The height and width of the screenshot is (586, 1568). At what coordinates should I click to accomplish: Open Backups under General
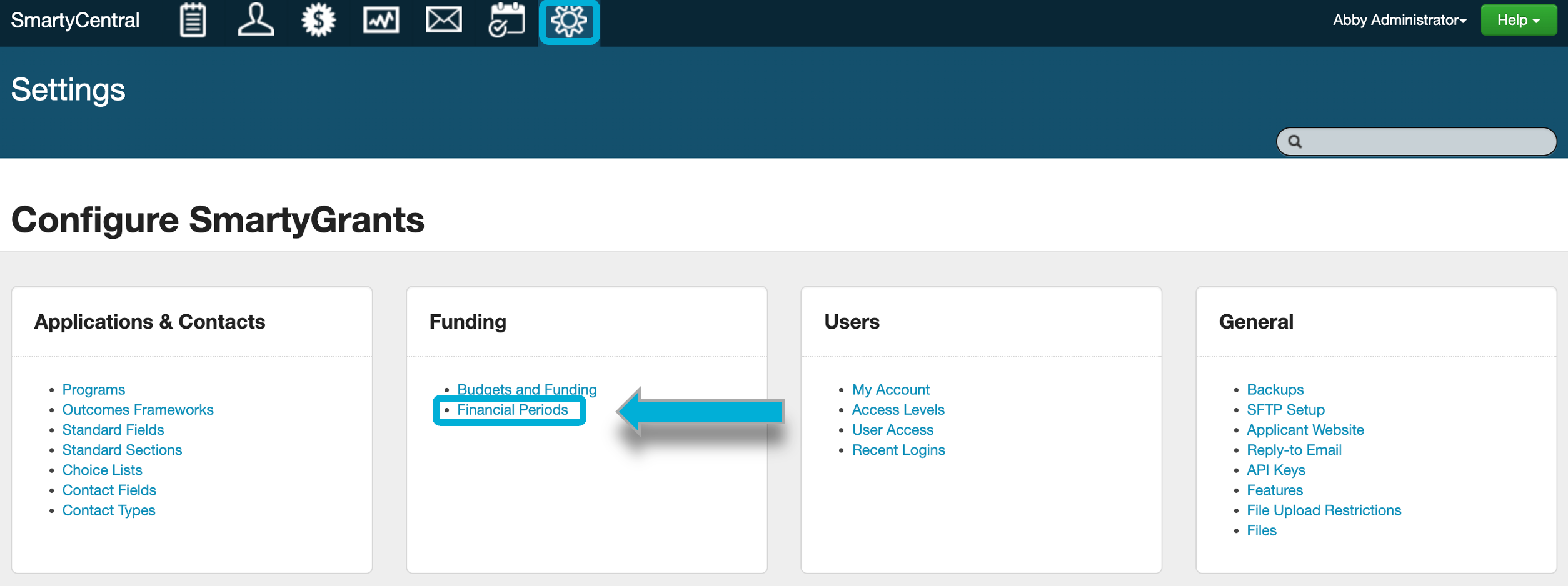coord(1275,390)
